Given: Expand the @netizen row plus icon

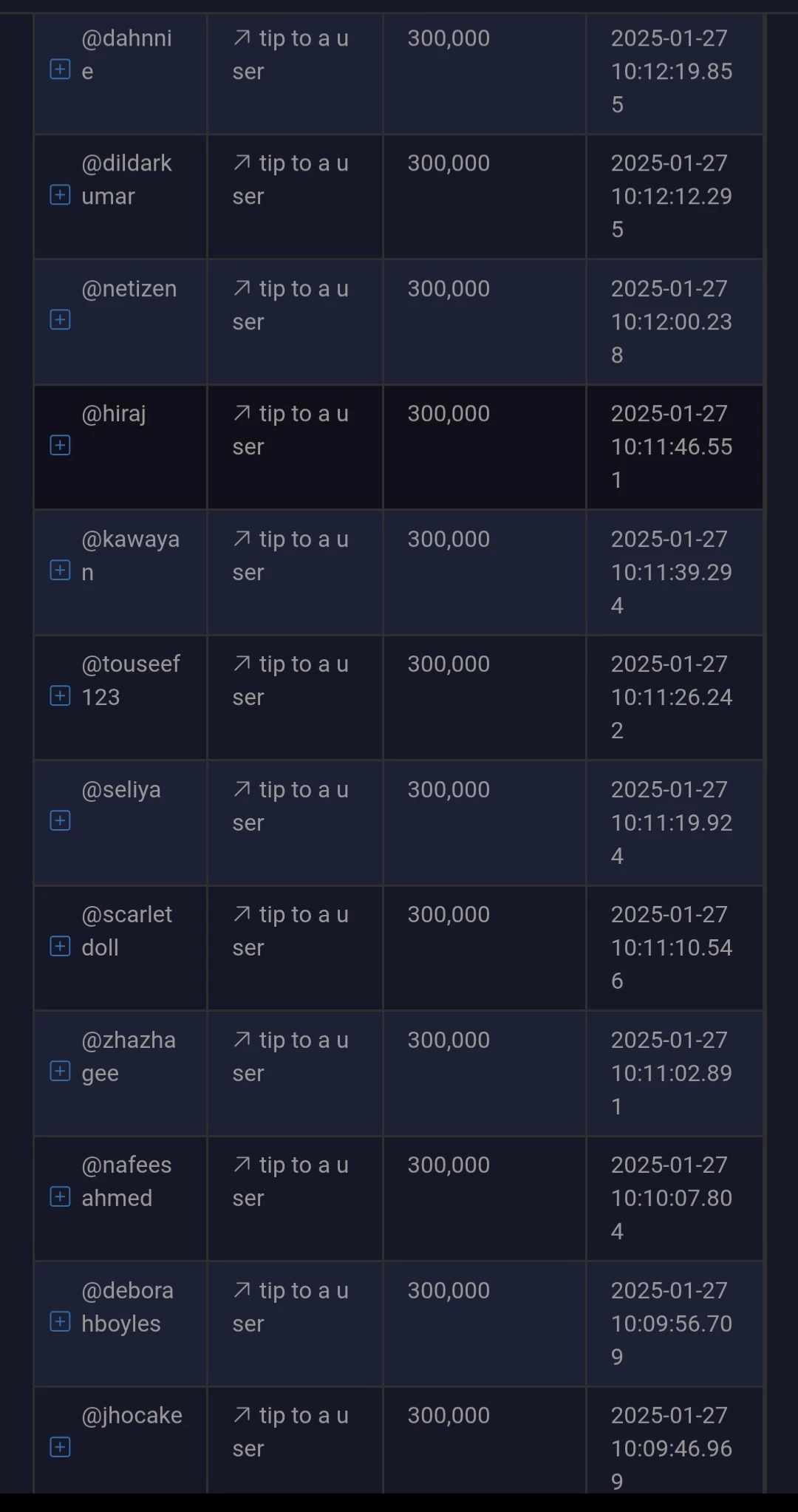Looking at the screenshot, I should coord(60,320).
